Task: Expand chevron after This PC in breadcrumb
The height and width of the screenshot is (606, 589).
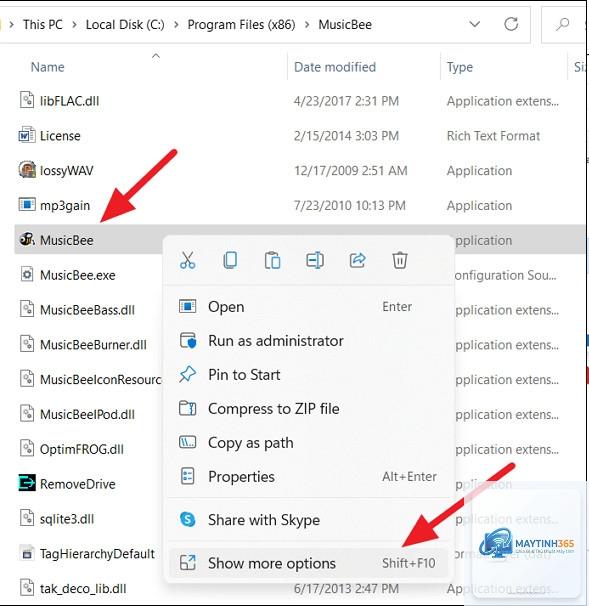Action: click(x=74, y=25)
